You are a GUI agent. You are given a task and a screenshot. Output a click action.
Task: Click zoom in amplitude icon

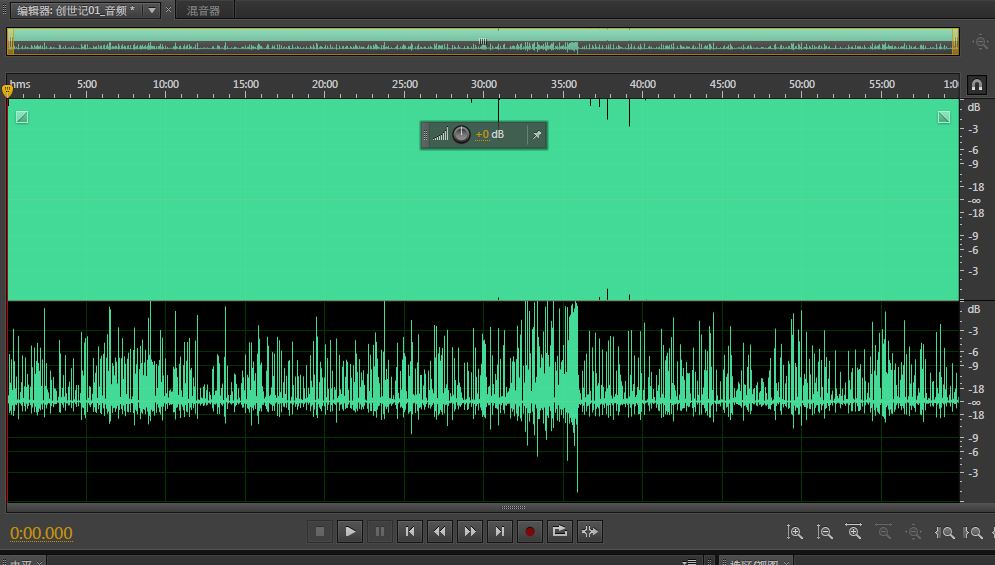pyautogui.click(x=795, y=533)
